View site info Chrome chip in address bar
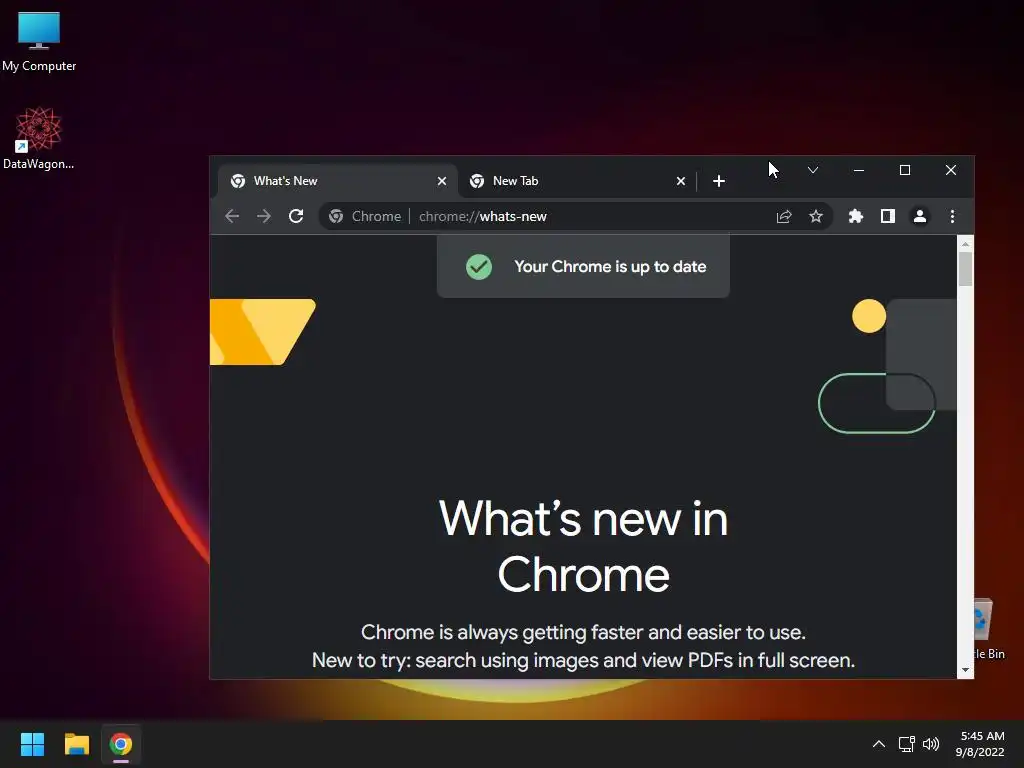 (x=366, y=216)
